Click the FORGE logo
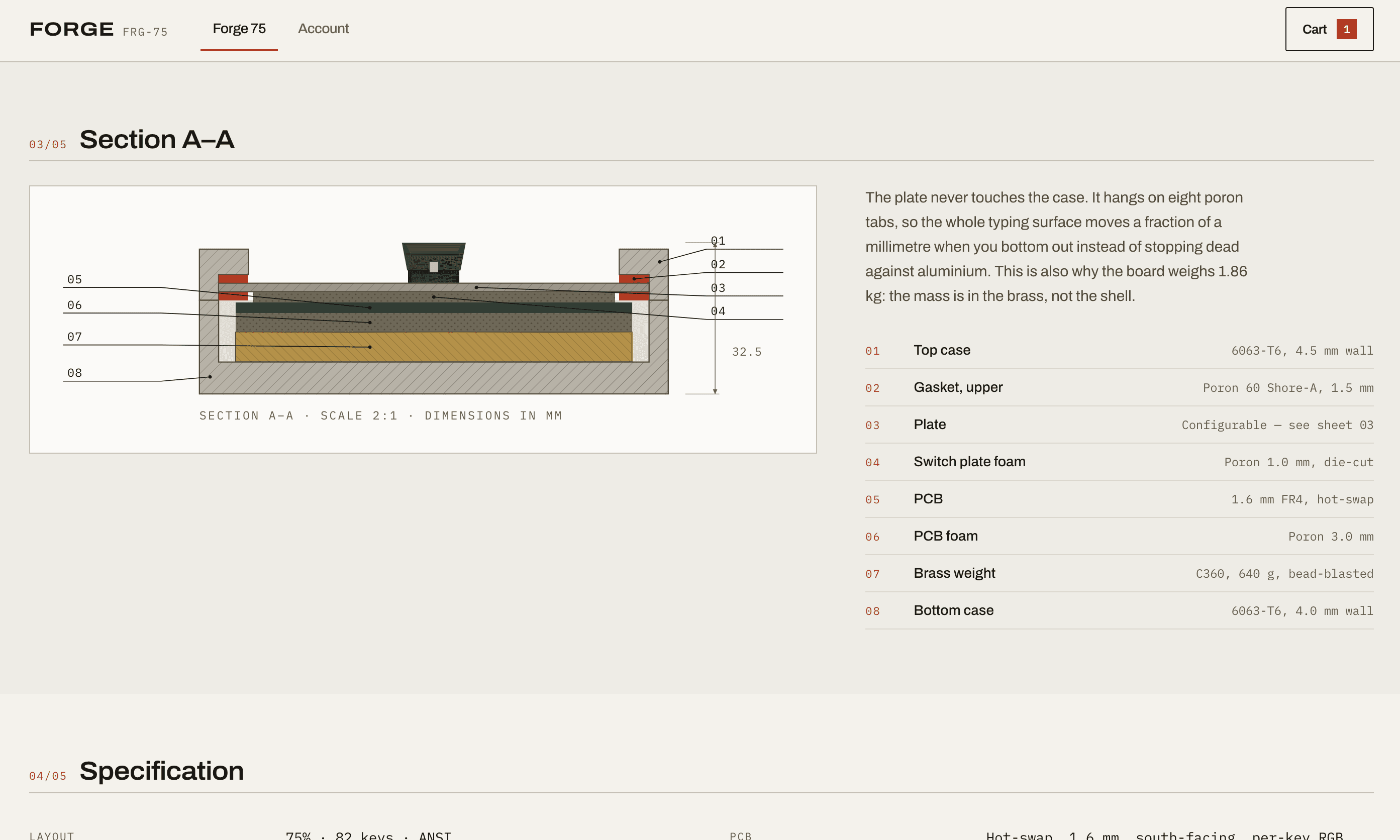 coord(71,29)
